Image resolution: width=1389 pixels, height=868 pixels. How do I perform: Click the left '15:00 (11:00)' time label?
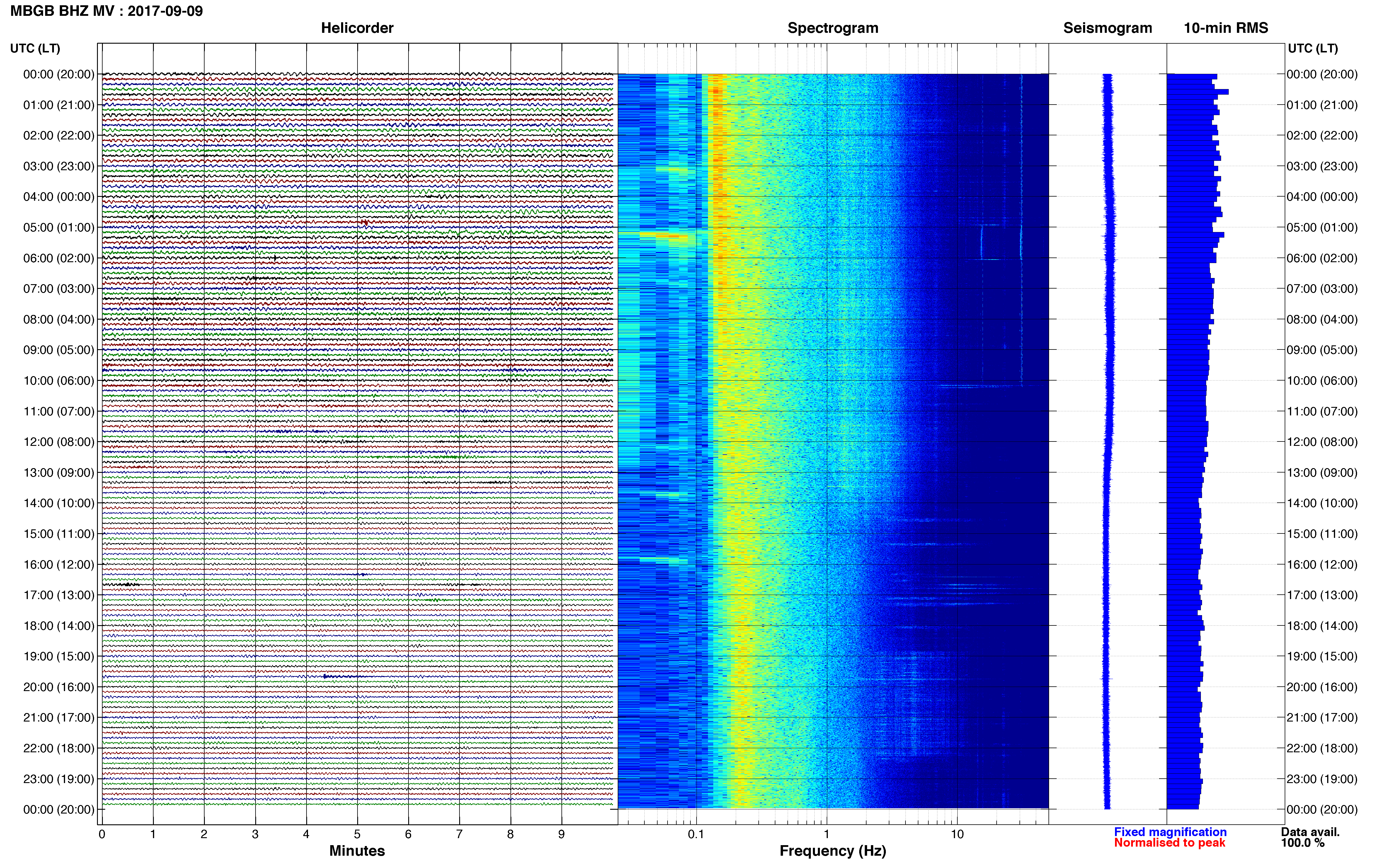(x=59, y=534)
